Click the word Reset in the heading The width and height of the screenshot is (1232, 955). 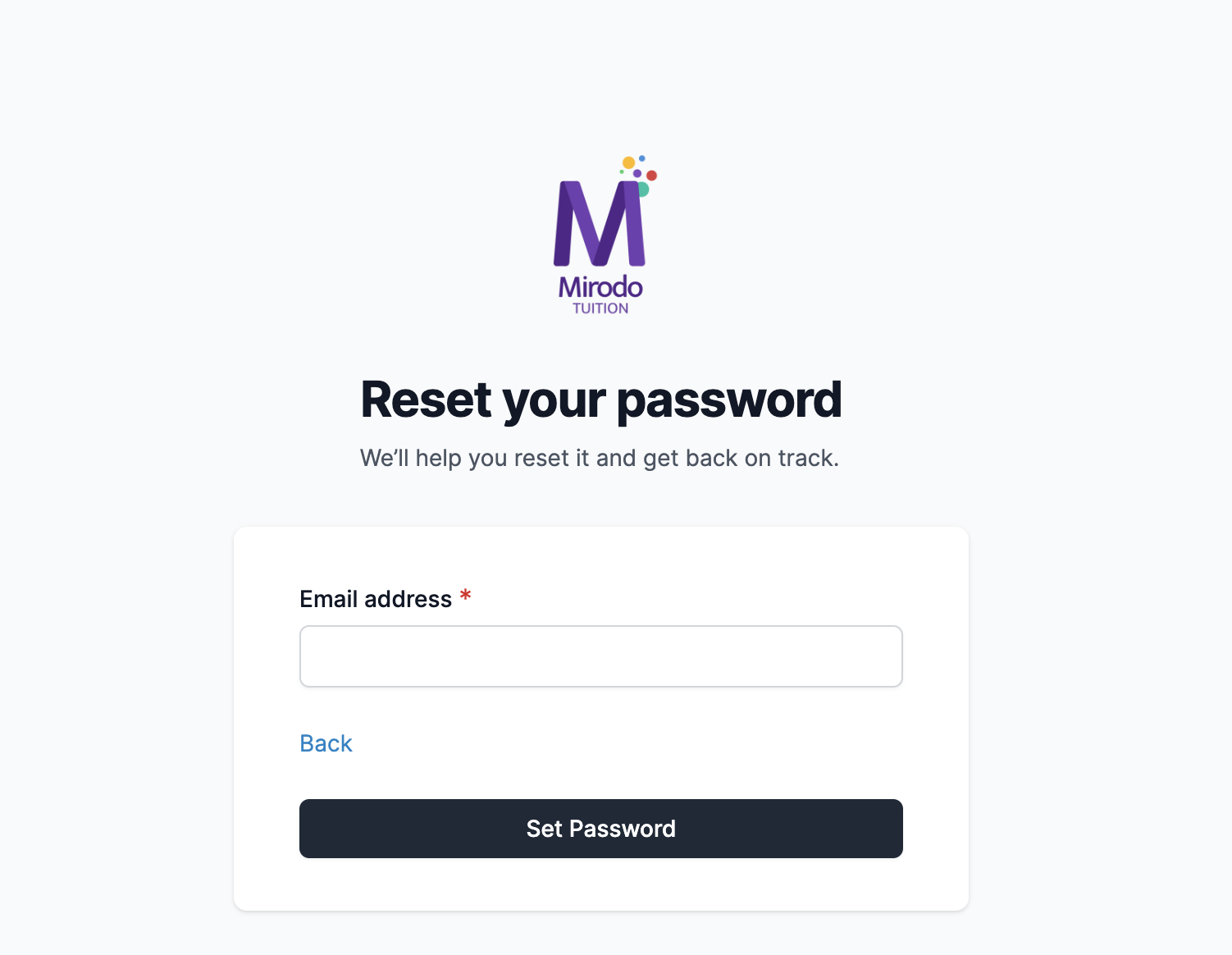[x=426, y=400]
